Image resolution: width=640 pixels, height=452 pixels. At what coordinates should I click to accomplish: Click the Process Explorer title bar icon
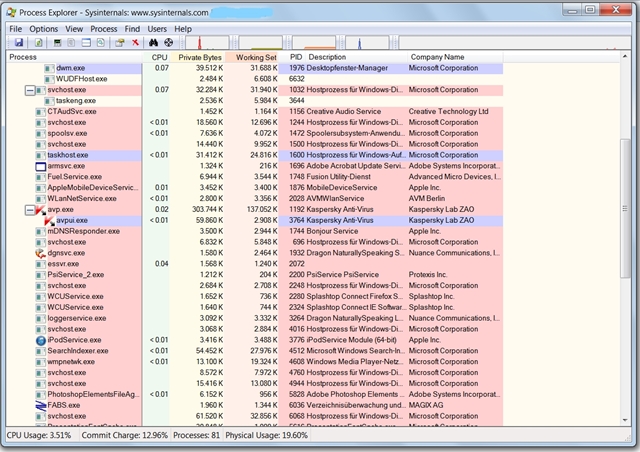[x=11, y=12]
